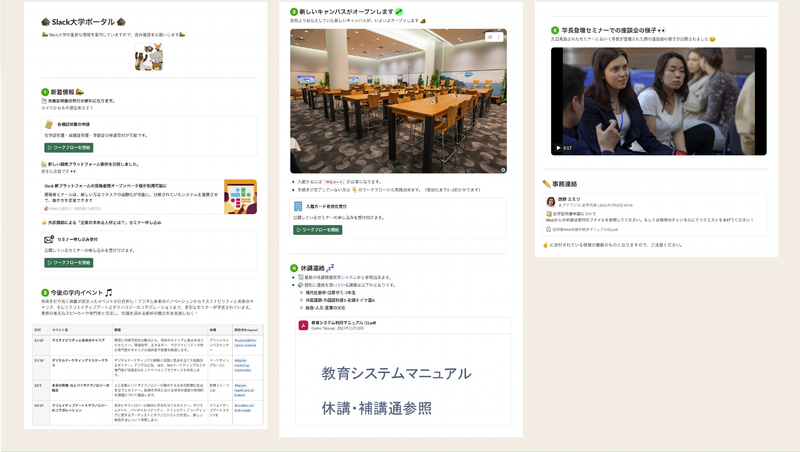Open the 教育システム利用マニュアル PDF icon
Screen dimensions: 800x452
(x=303, y=325)
